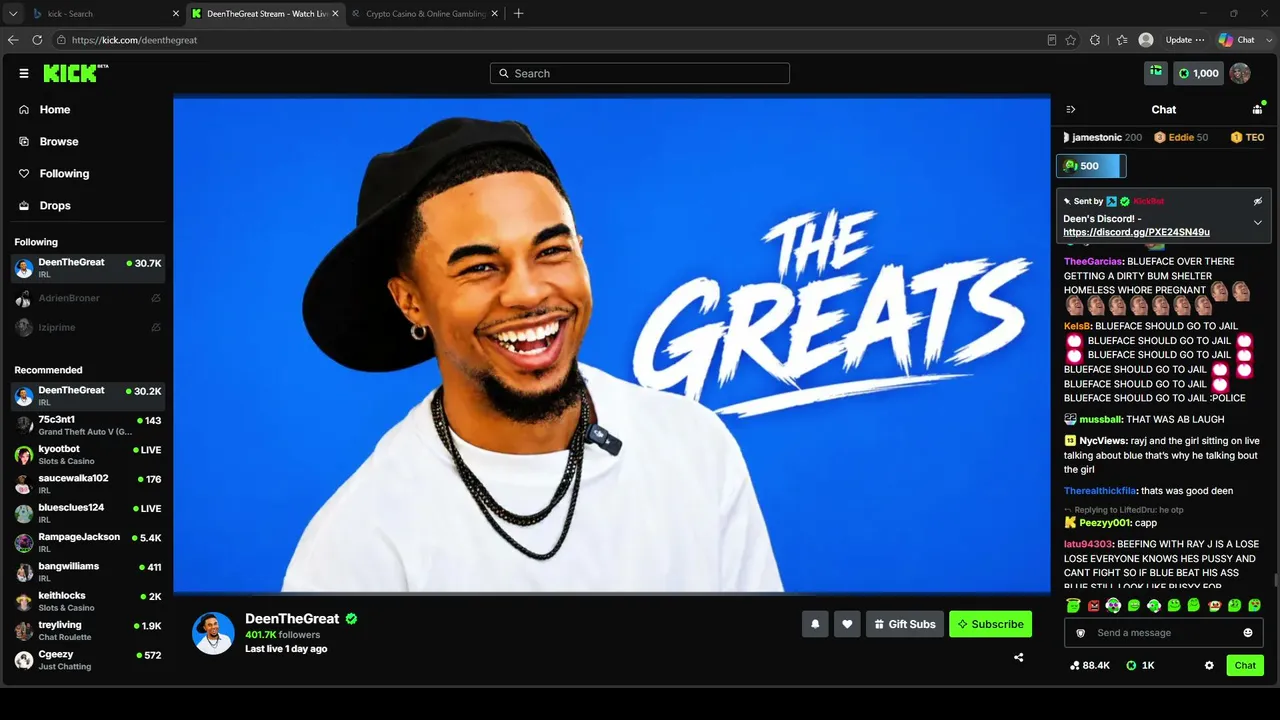Open recommended channel saucewalka102
The image size is (1280, 720).
point(88,484)
